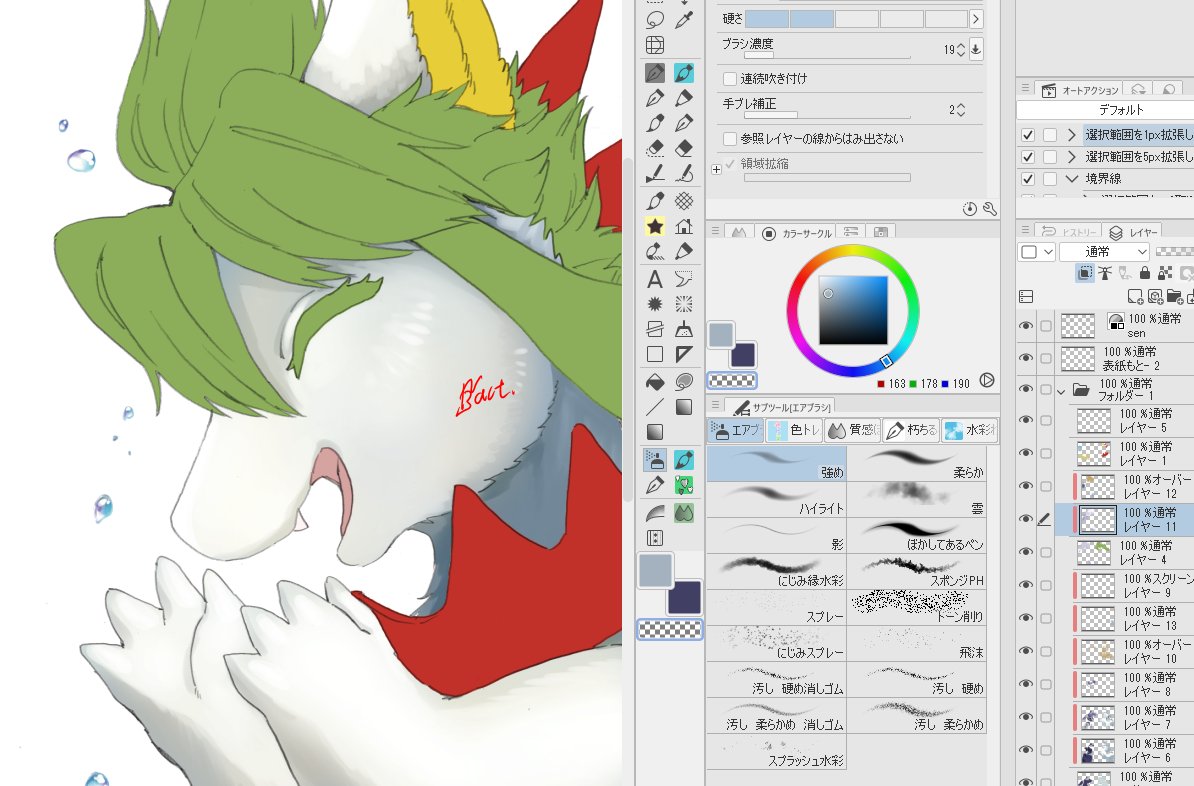The height and width of the screenshot is (786, 1194).
Task: Select 色トレ sub tool group
Action: [795, 430]
